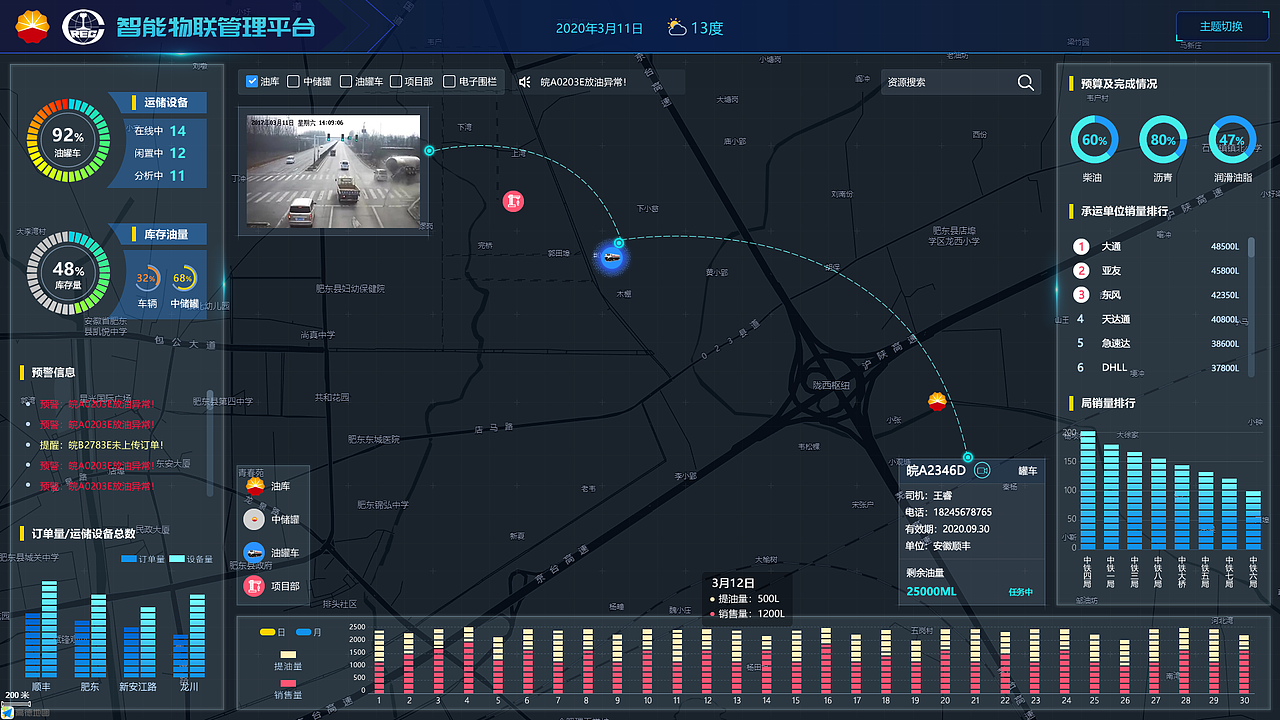Toggle the 月 series in the bottom chart legend
Image resolution: width=1280 pixels, height=720 pixels.
pos(309,632)
